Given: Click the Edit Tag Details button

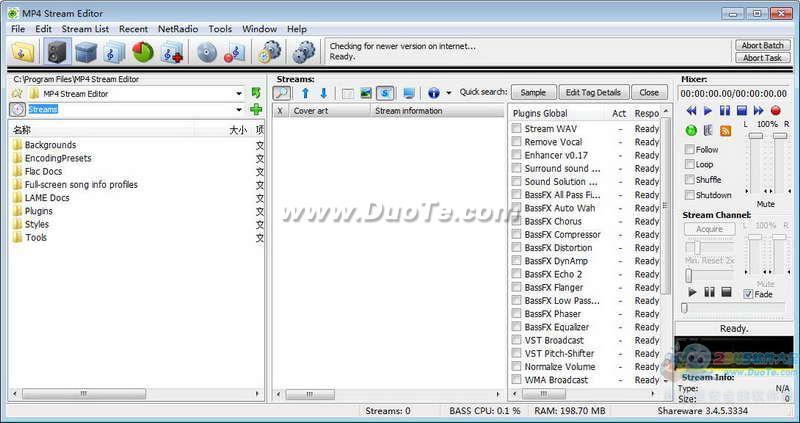Looking at the screenshot, I should point(593,92).
